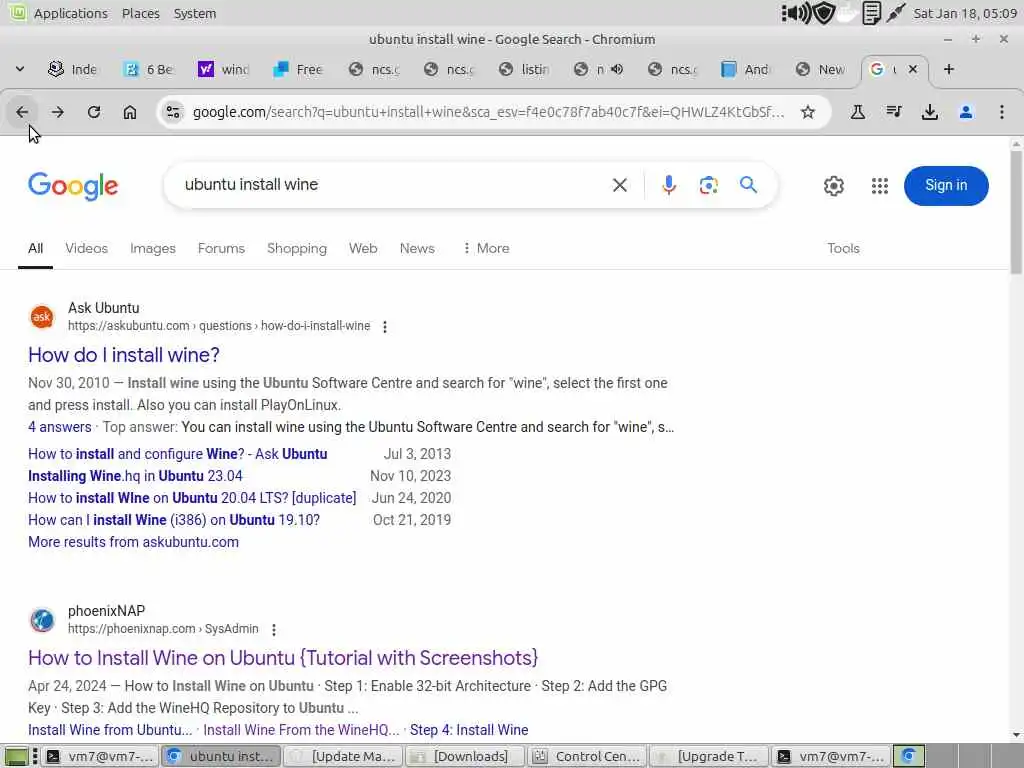The width and height of the screenshot is (1024, 768).
Task: Open the Applications menu
Action: pyautogui.click(x=71, y=13)
